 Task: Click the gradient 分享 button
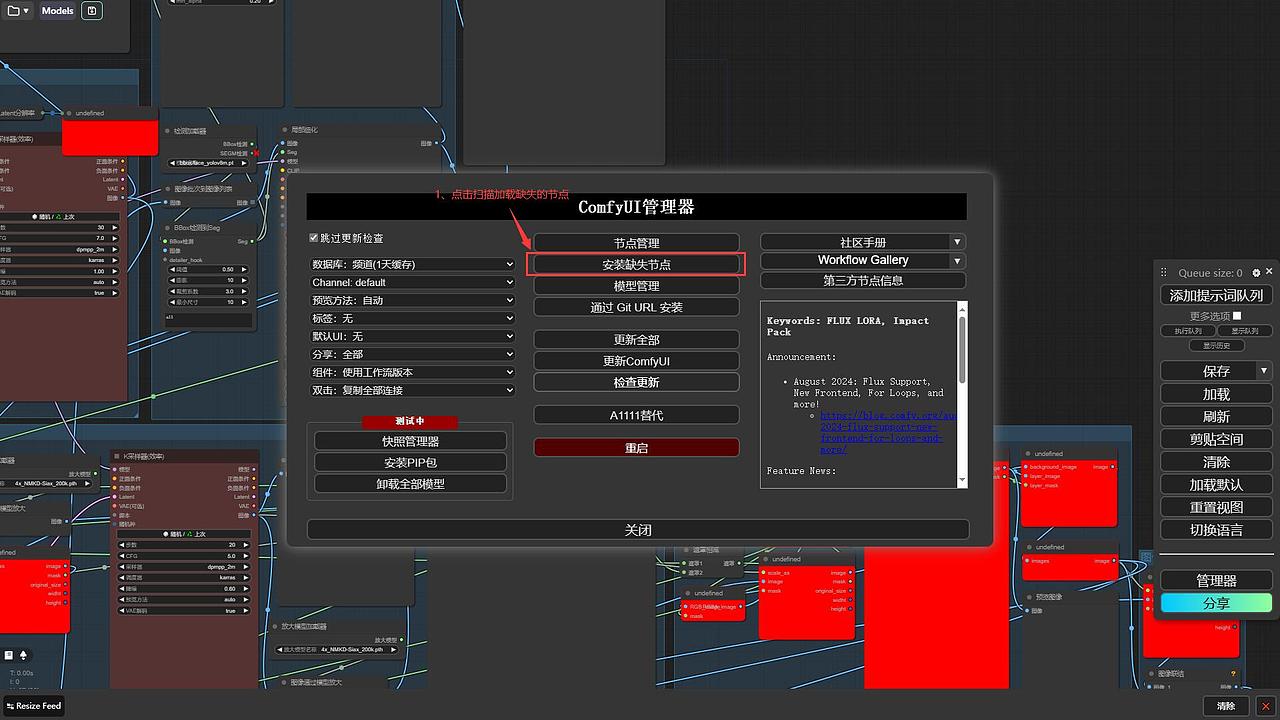[x=1216, y=604]
